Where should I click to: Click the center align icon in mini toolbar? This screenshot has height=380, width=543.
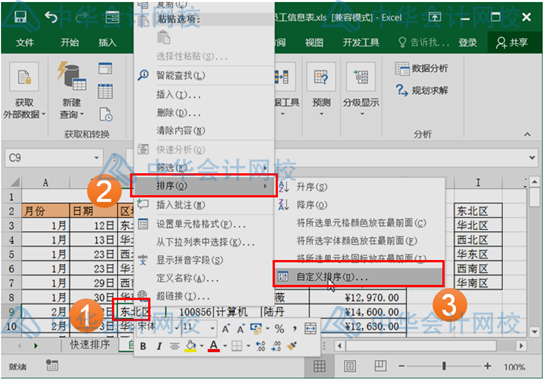(175, 346)
